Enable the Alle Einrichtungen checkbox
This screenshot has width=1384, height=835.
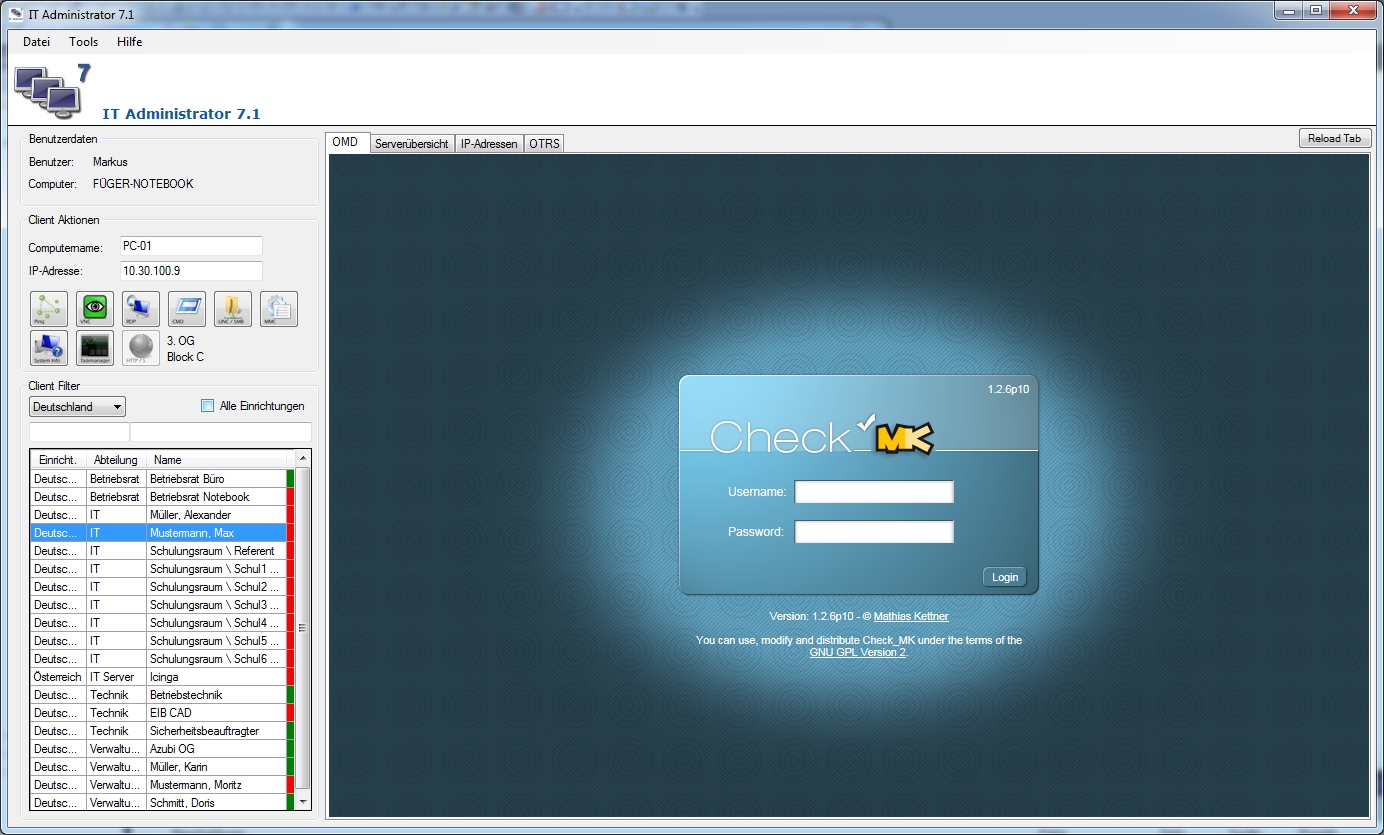(x=208, y=406)
